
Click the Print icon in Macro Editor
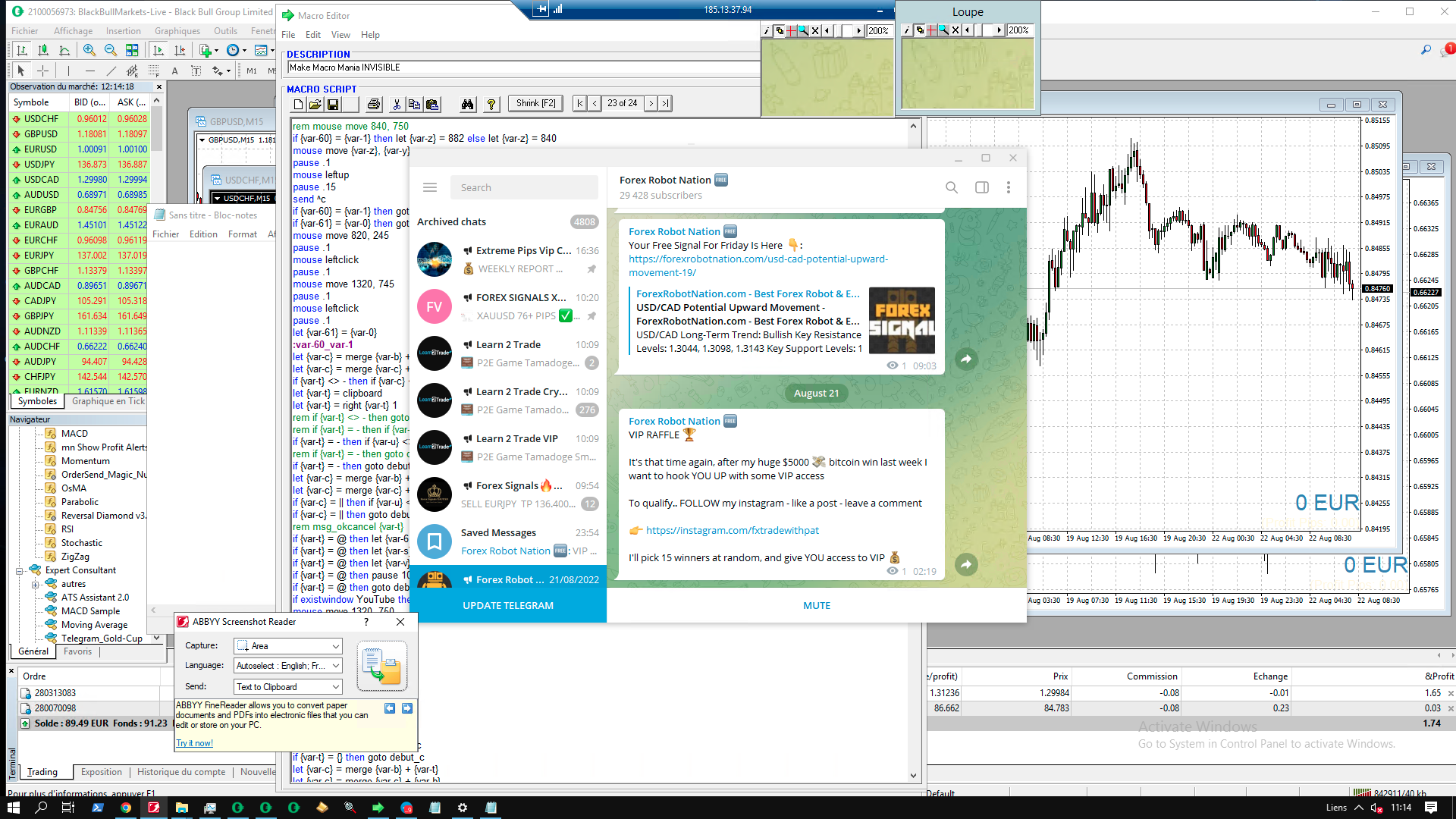[374, 104]
